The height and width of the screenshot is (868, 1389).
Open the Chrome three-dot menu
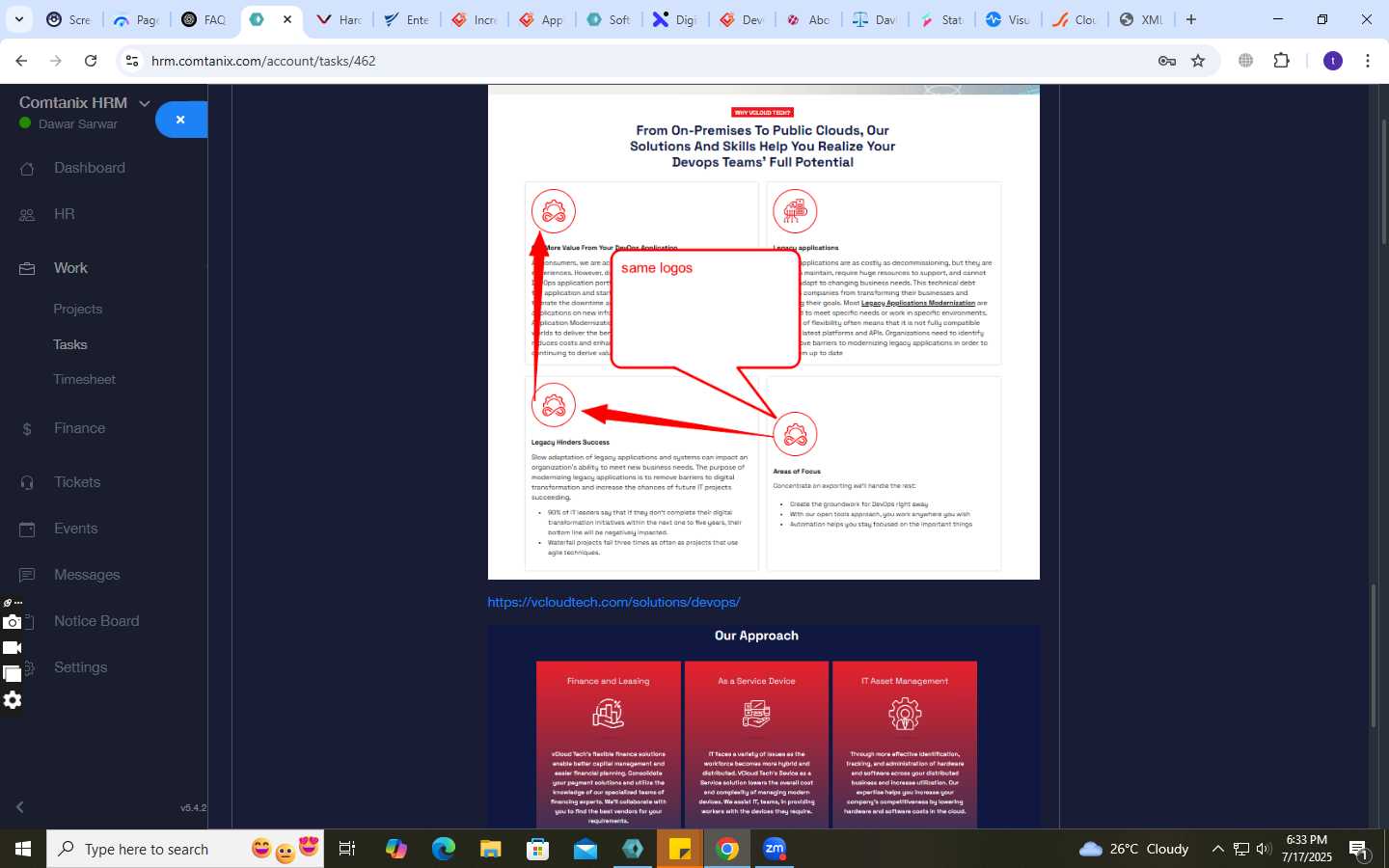coord(1368,61)
